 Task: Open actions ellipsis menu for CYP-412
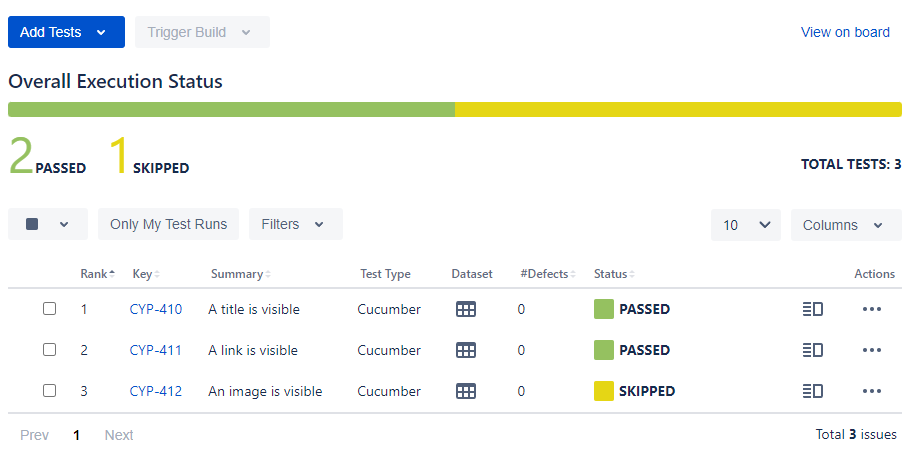[x=872, y=391]
